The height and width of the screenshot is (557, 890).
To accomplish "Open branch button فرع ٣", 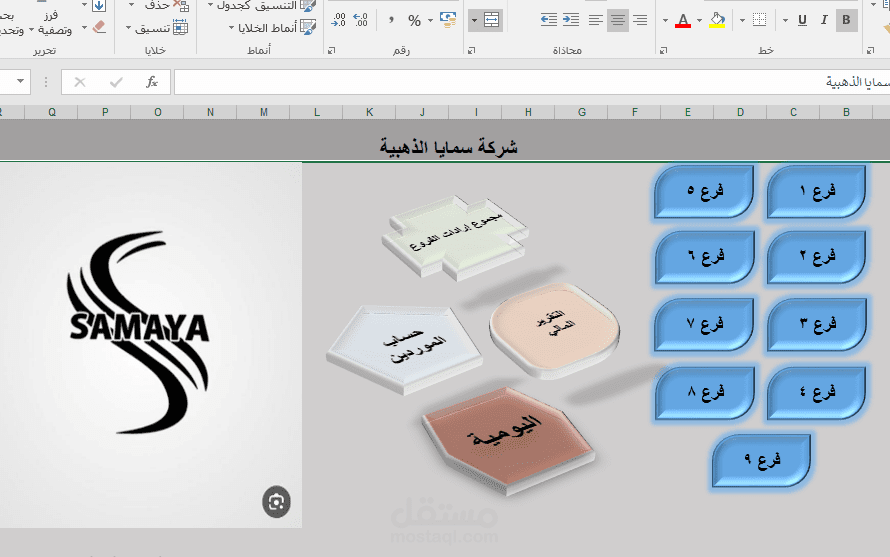I will click(x=816, y=324).
